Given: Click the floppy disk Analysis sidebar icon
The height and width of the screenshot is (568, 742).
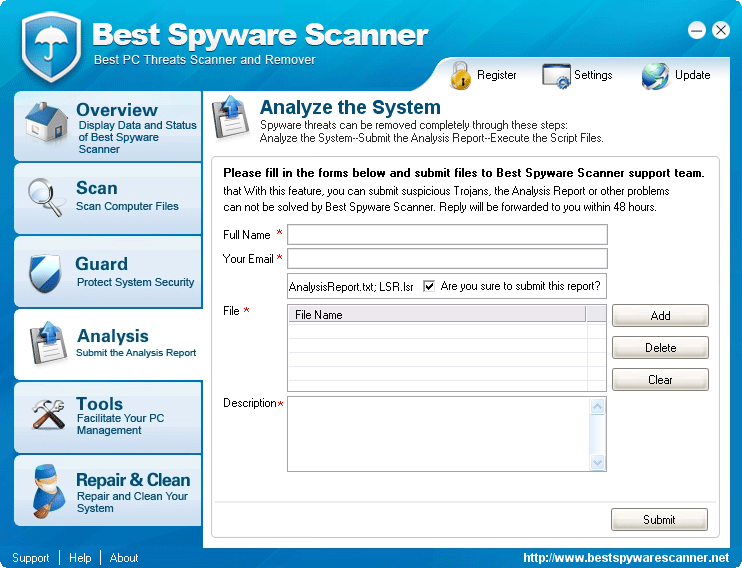Looking at the screenshot, I should [x=48, y=343].
